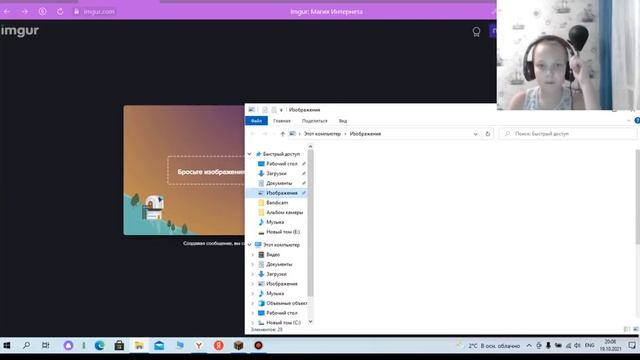
Task: Open Microsoft Edge from taskbar
Action: (99, 346)
